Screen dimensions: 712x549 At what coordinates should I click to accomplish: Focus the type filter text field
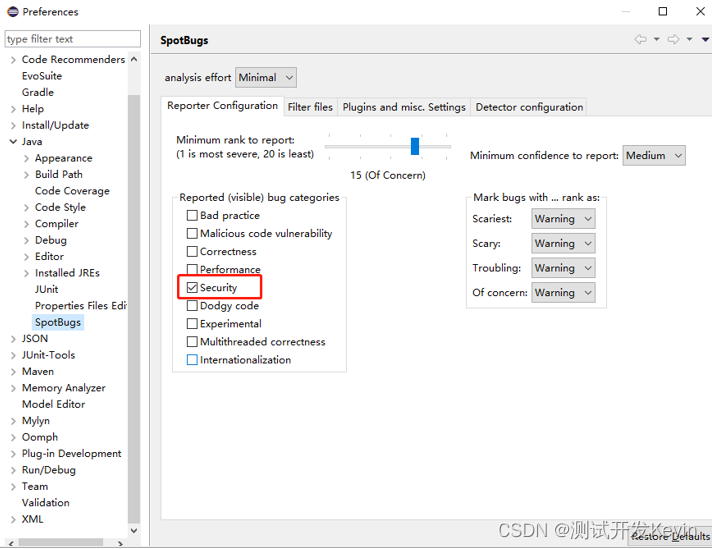point(73,39)
